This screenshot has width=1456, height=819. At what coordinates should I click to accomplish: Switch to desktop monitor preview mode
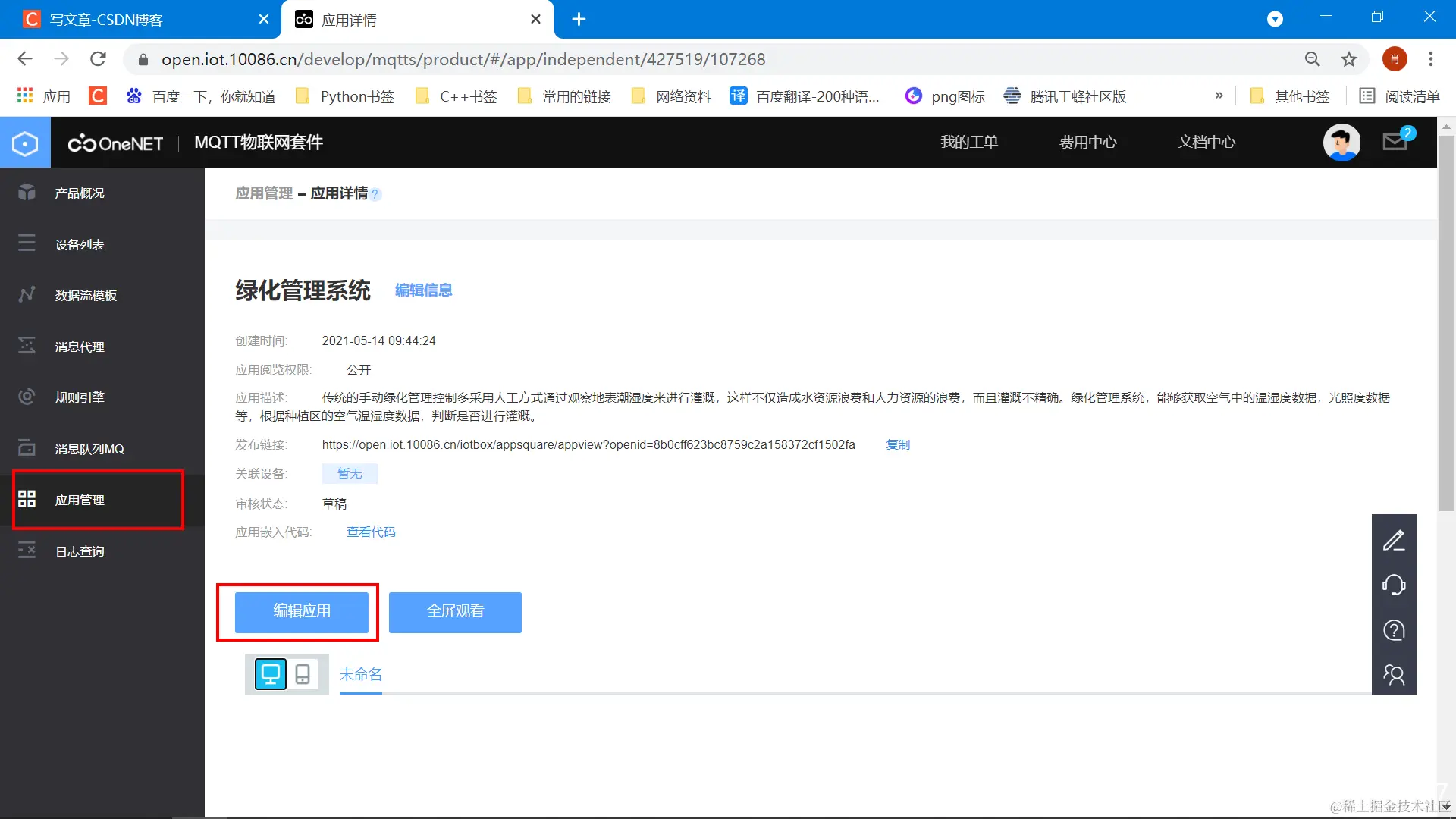click(271, 673)
